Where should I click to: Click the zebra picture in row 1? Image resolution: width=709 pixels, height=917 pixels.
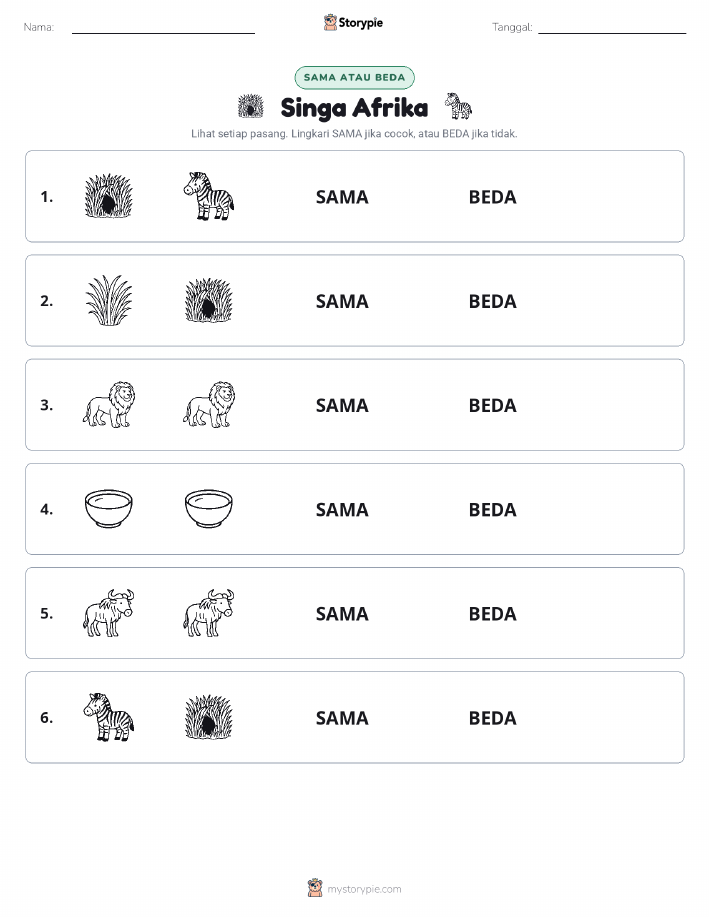pos(209,196)
